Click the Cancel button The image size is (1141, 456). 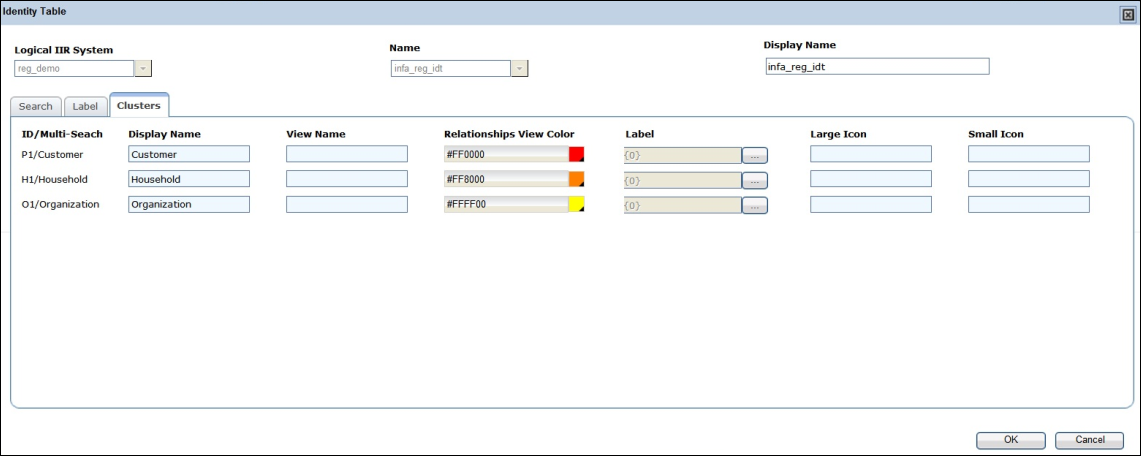point(1089,440)
